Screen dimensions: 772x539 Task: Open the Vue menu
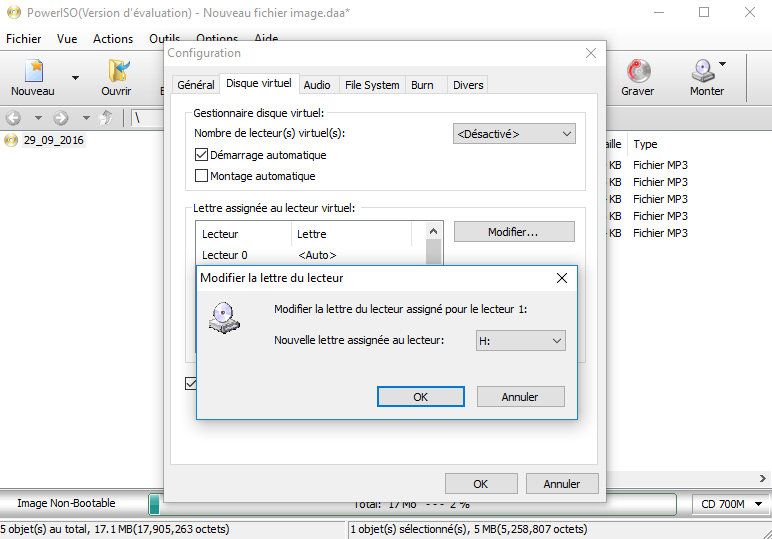click(x=67, y=39)
